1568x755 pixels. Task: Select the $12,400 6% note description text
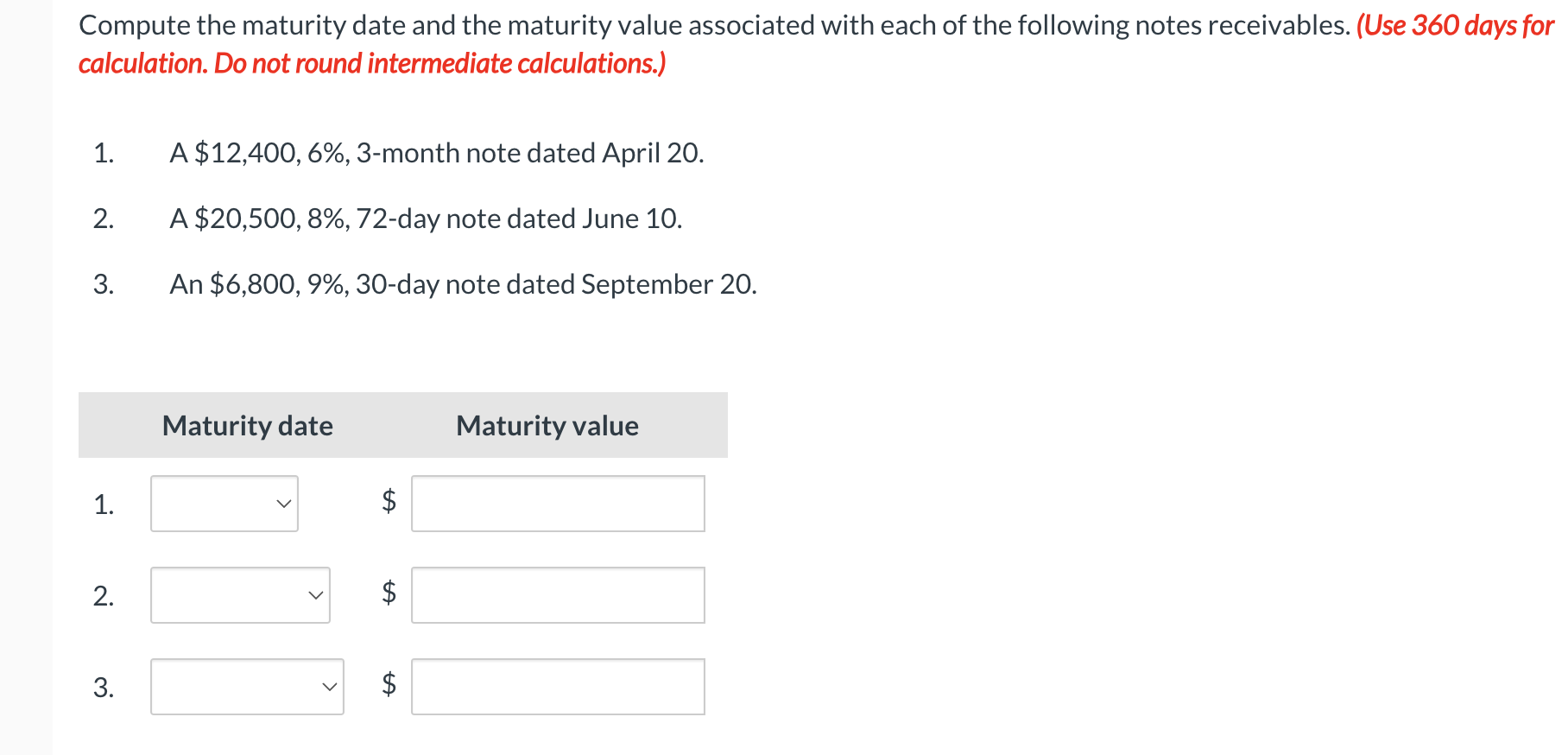pyautogui.click(x=437, y=153)
